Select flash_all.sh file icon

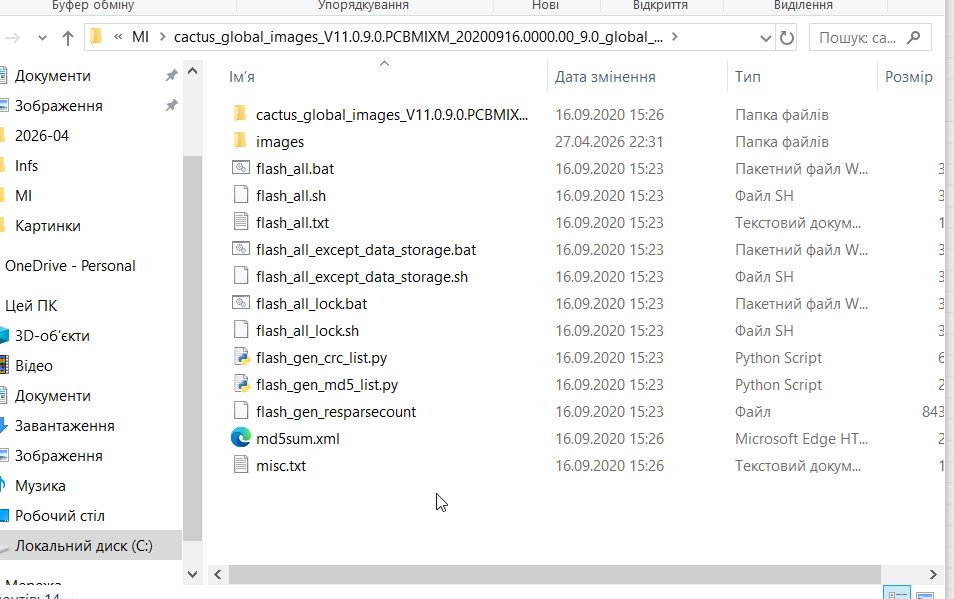pyautogui.click(x=241, y=195)
